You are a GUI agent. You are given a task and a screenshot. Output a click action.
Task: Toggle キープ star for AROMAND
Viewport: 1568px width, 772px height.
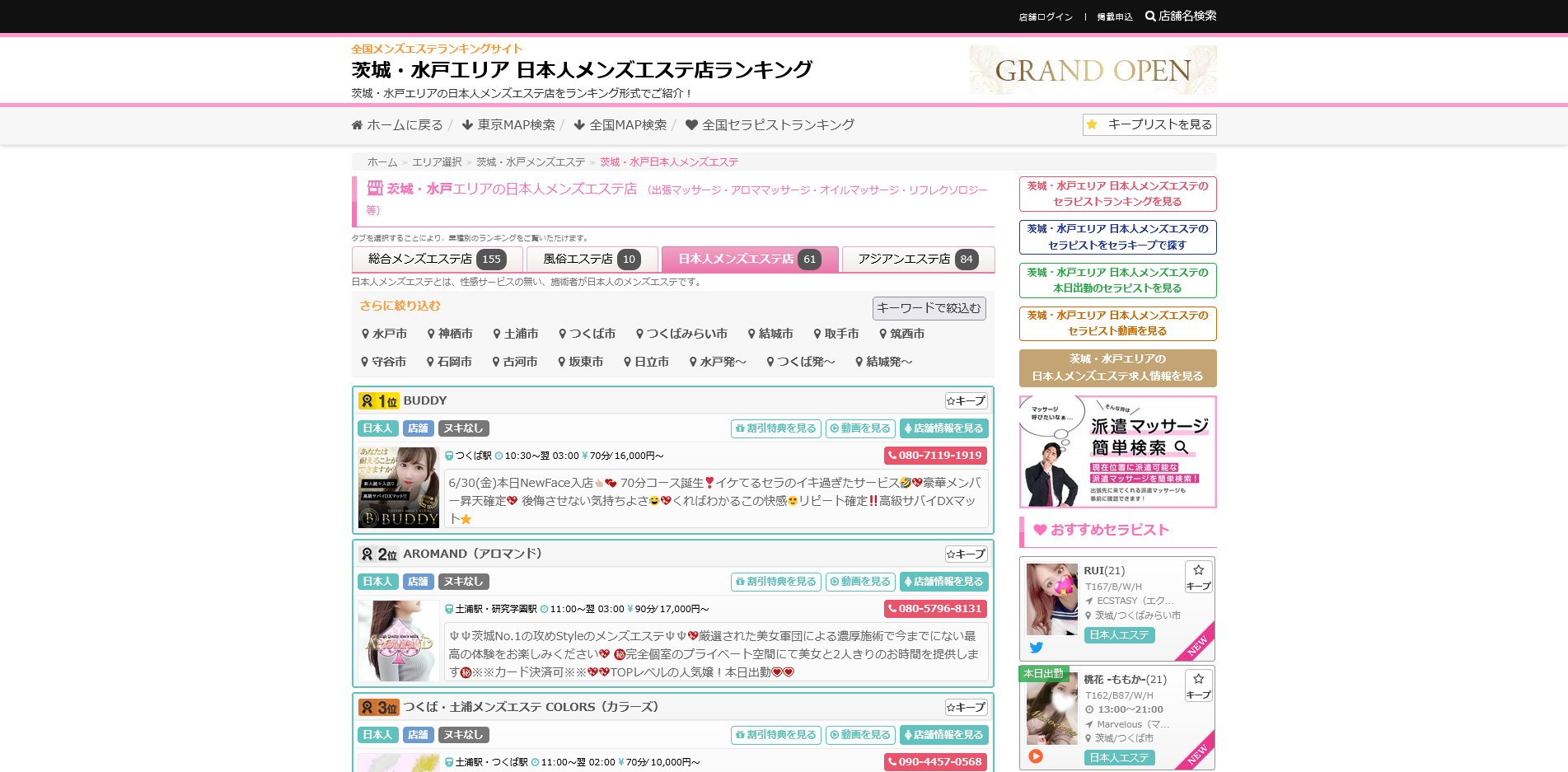[966, 554]
